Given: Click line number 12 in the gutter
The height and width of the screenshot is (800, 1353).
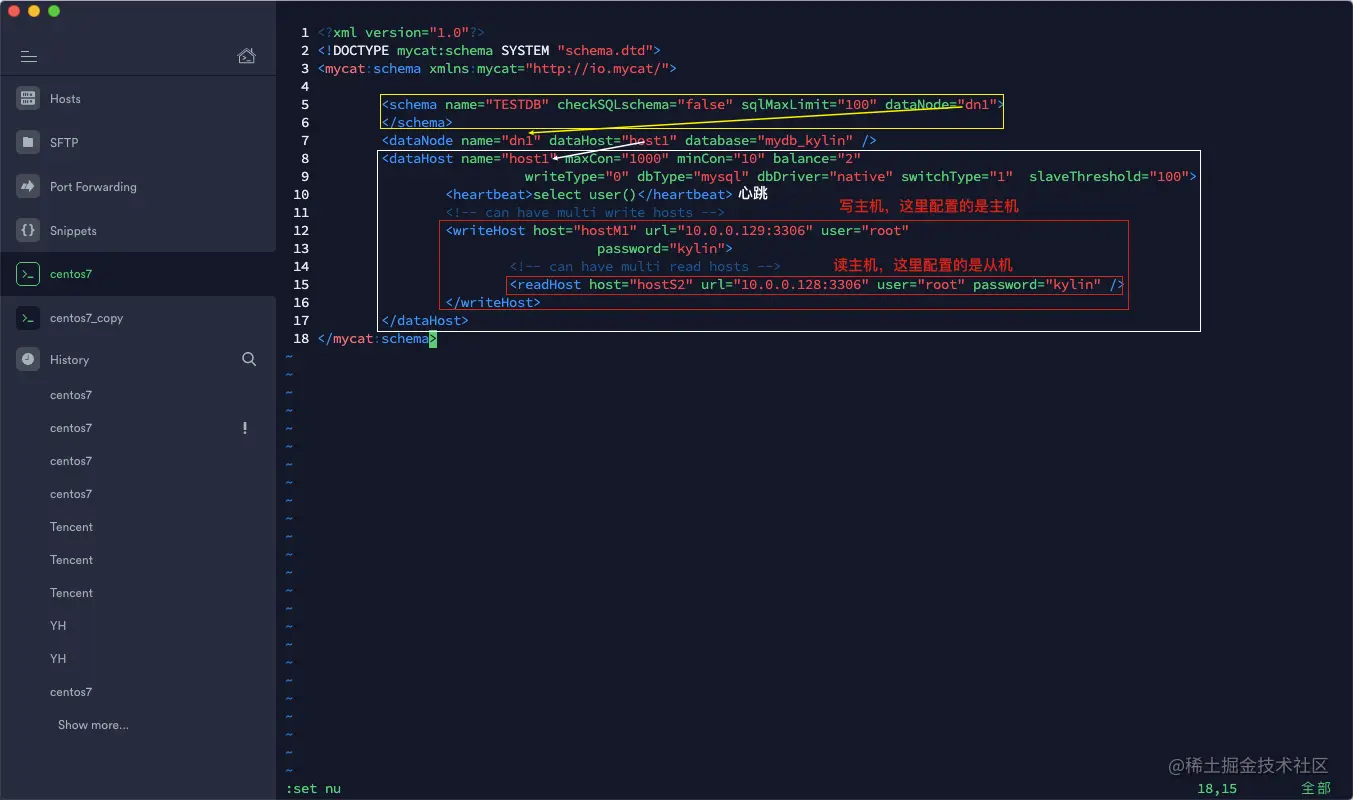Looking at the screenshot, I should (x=301, y=231).
